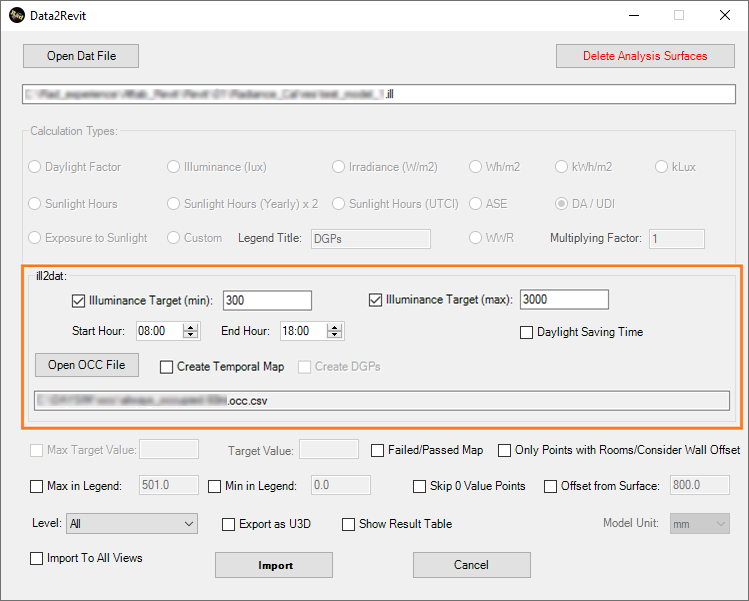This screenshot has width=749, height=601.
Task: Toggle Illuminance Target (max) checkbox
Action: click(x=375, y=300)
